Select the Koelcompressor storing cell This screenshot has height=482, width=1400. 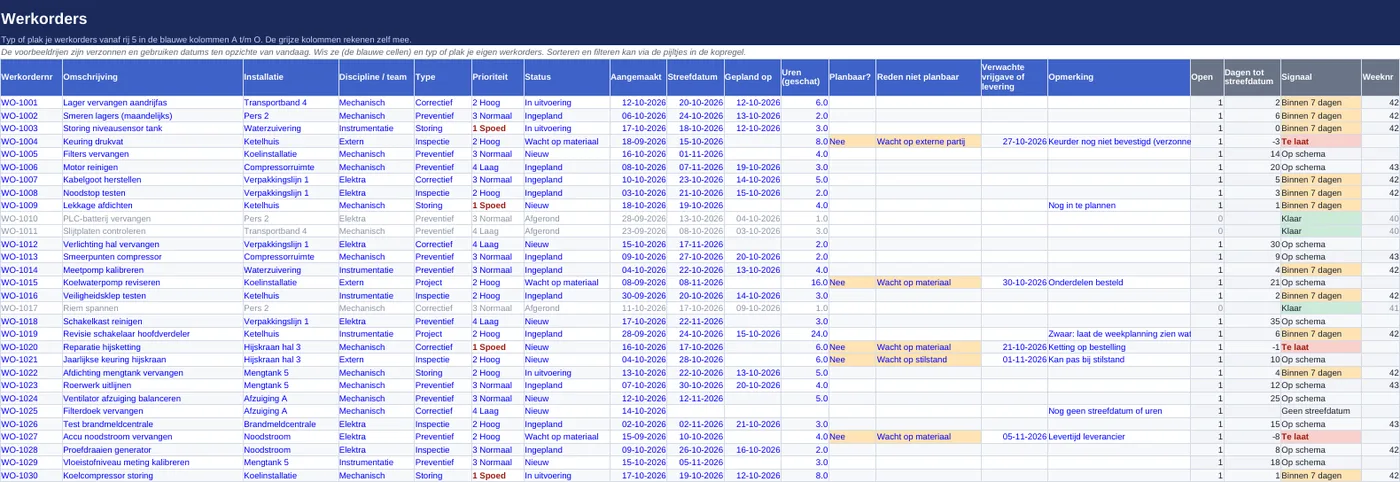pos(151,476)
